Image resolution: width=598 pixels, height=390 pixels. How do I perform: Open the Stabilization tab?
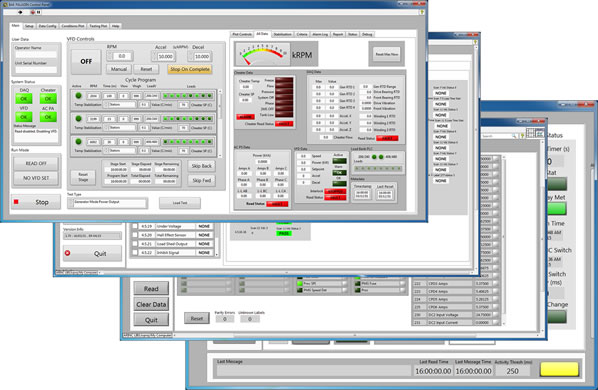click(282, 34)
